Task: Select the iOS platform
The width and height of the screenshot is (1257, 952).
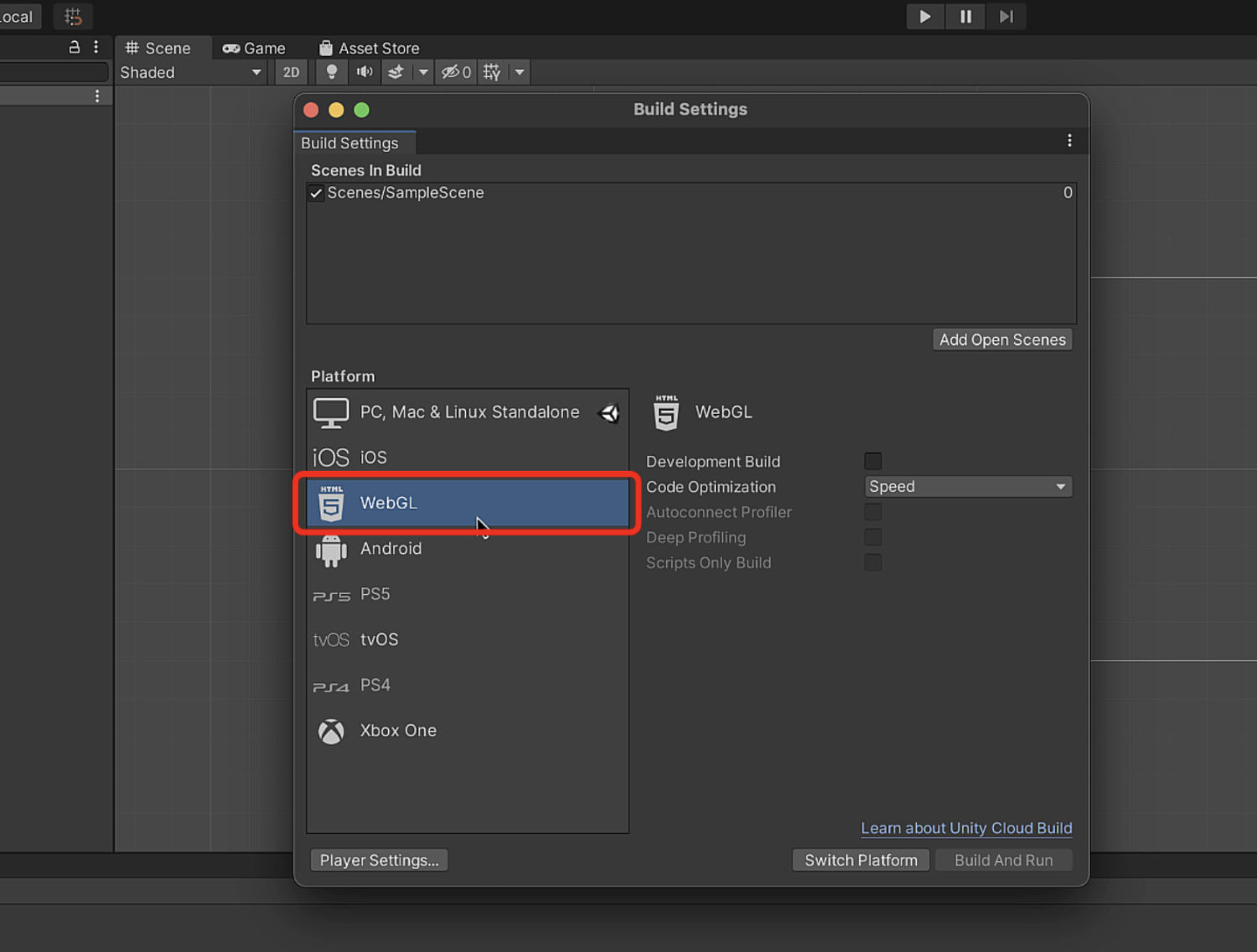Action: (x=468, y=458)
